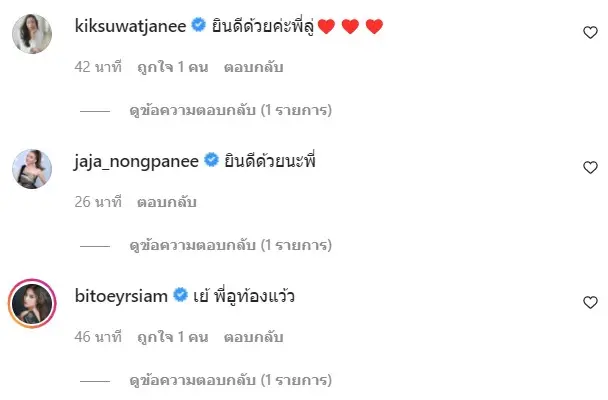This screenshot has height=400, width=608.
Task: Expand replies under jaja_nongpanee's comment
Action: tap(230, 244)
